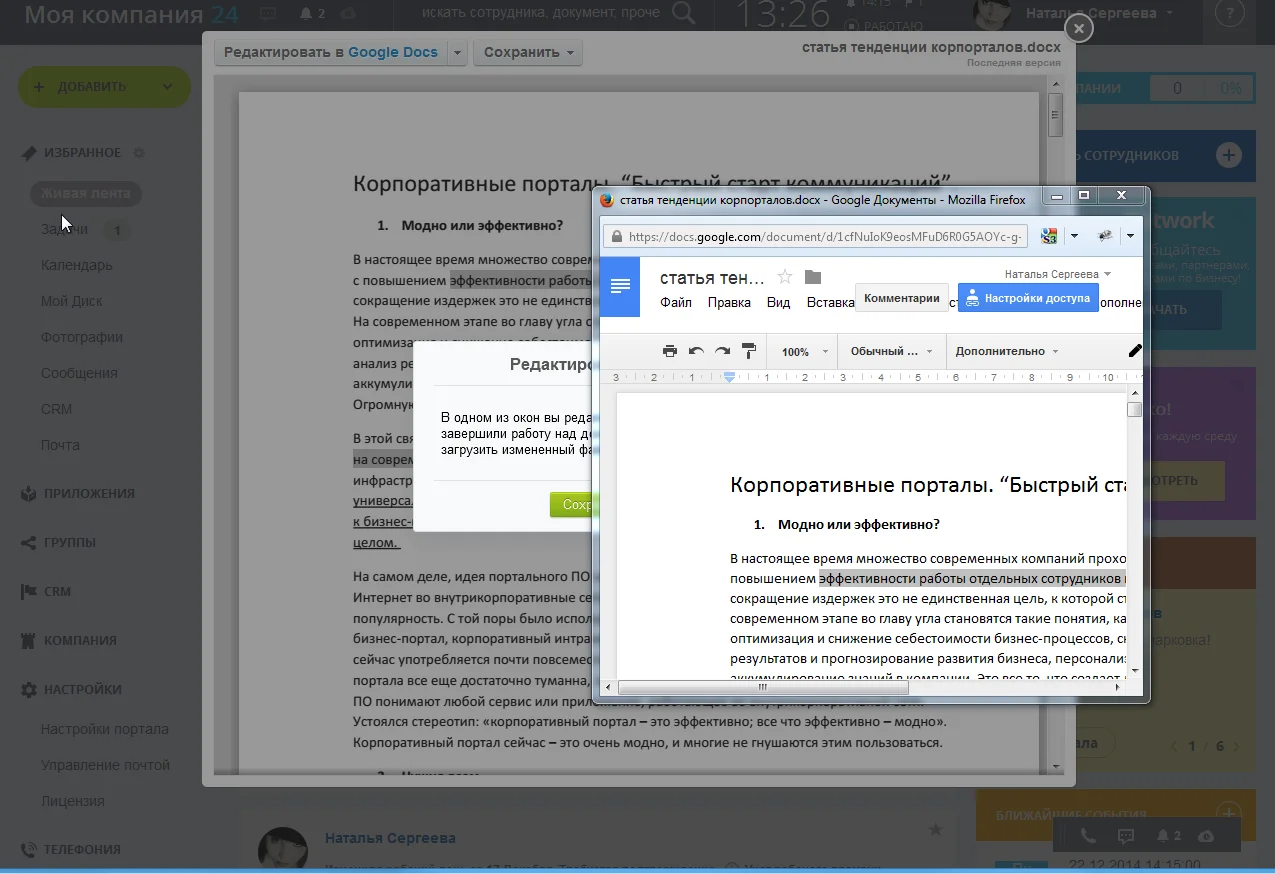Open the notifications bell in portal header
Screen dimensions: 1275x874
[x=308, y=14]
